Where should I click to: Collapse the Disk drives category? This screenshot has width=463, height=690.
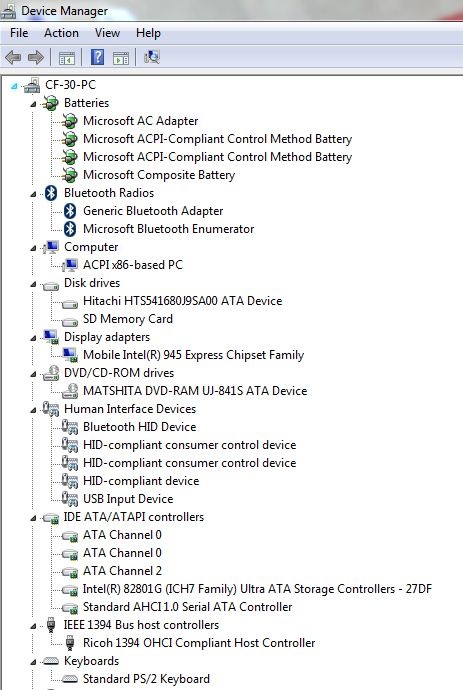click(x=33, y=284)
